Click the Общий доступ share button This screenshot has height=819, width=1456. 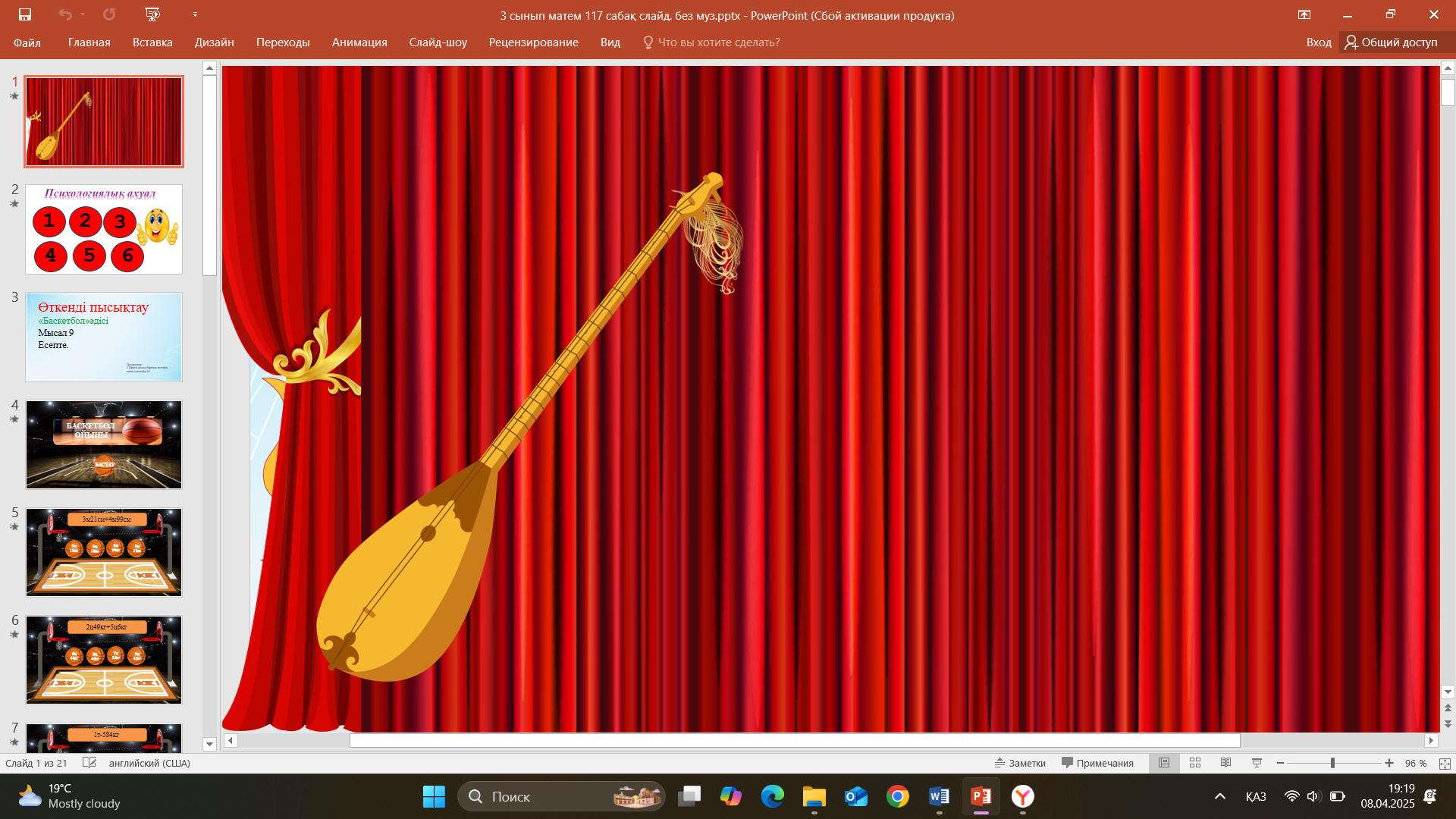[1392, 42]
